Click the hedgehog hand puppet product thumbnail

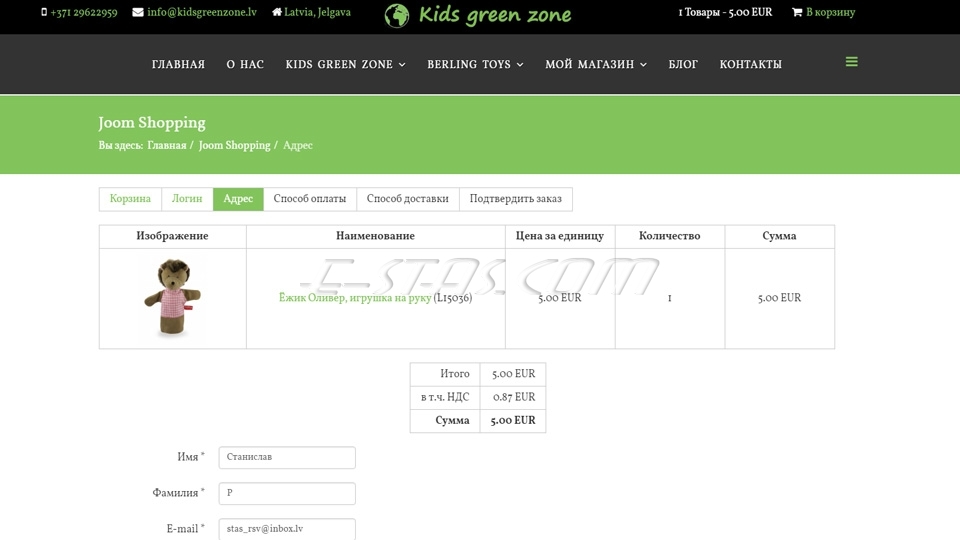(x=173, y=297)
